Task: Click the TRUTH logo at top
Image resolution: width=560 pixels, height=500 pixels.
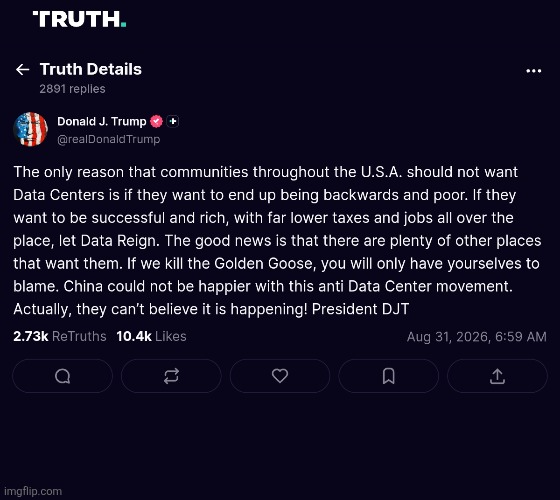Action: coord(79,19)
